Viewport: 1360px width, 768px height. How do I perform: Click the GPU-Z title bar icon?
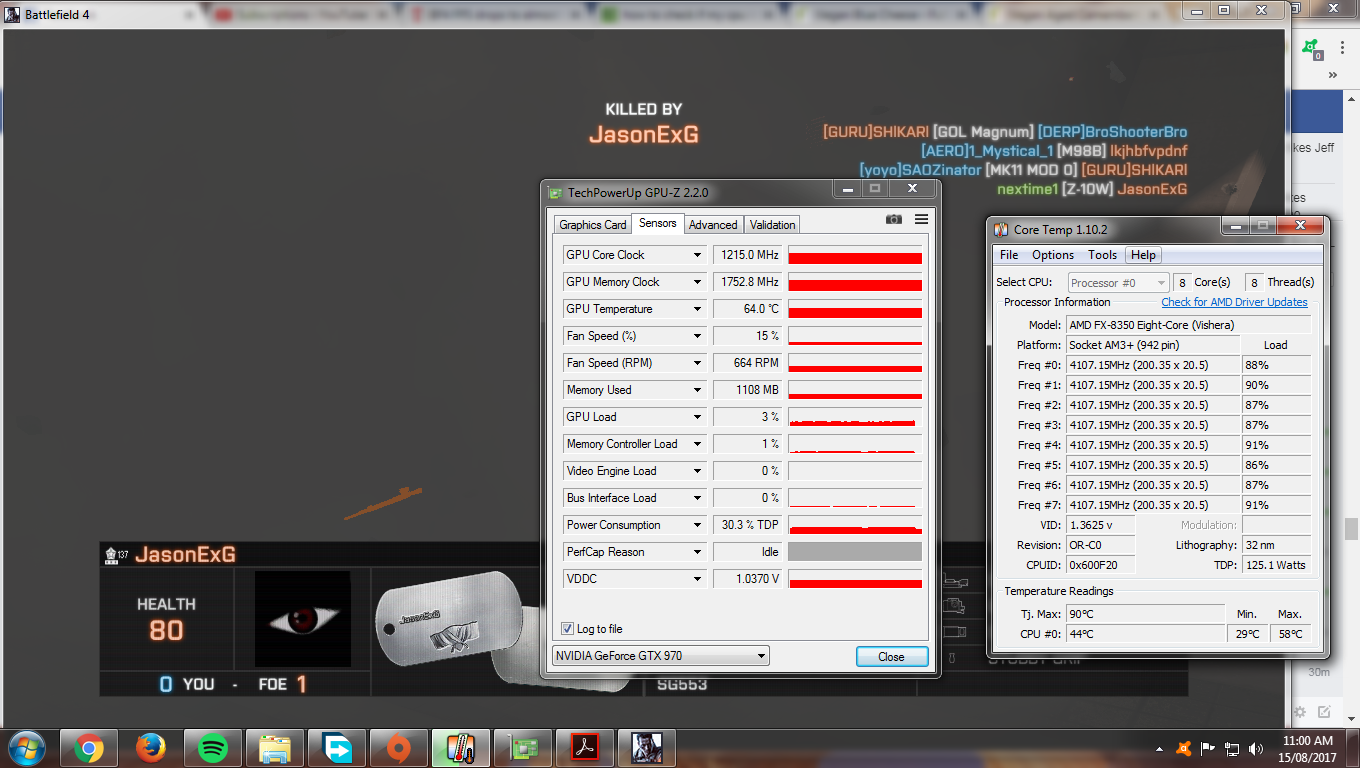pos(555,192)
